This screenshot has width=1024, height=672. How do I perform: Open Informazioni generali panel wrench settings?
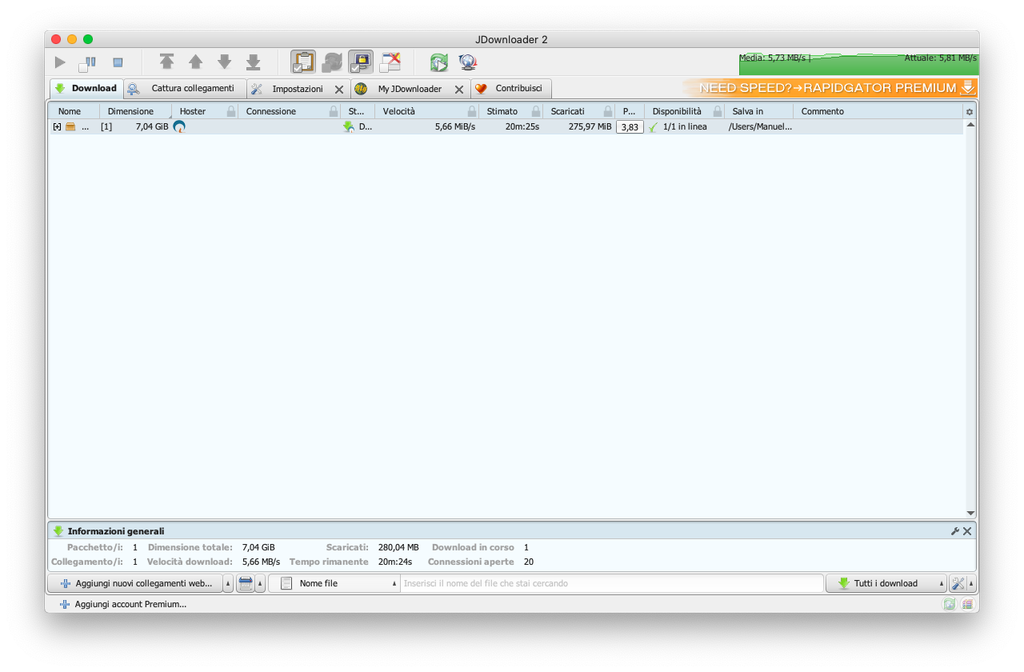pyautogui.click(x=955, y=531)
